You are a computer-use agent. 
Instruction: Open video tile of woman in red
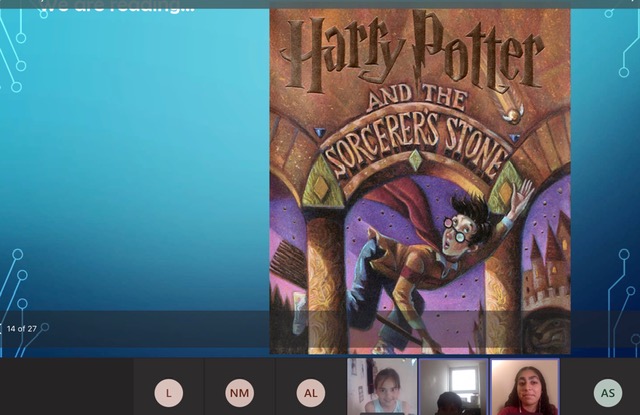coord(525,387)
